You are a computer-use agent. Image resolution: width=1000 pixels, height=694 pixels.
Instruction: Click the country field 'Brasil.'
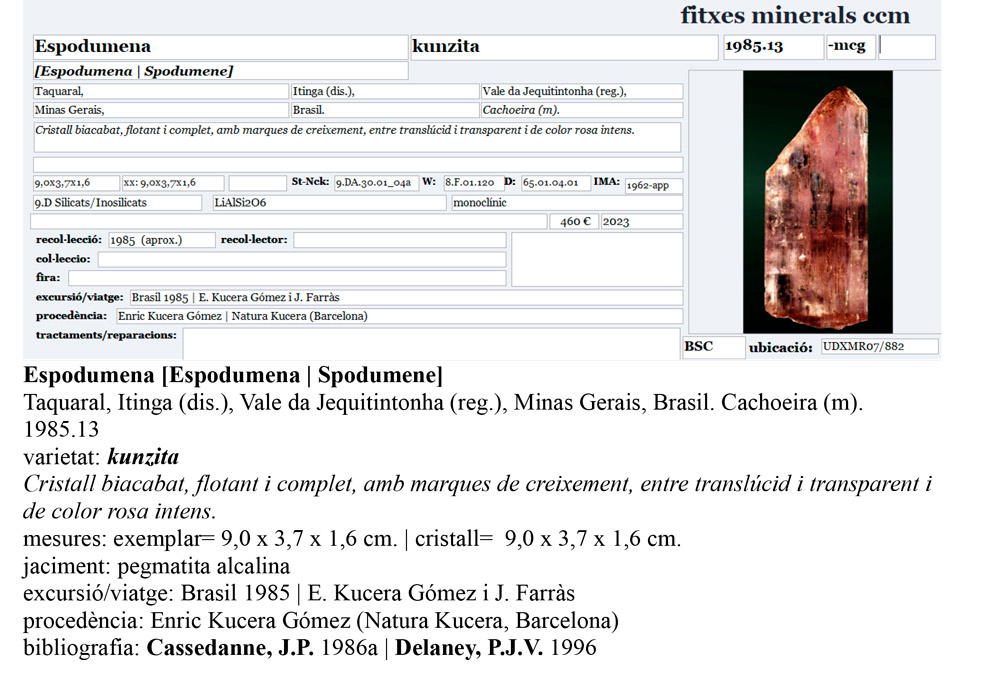coord(385,110)
